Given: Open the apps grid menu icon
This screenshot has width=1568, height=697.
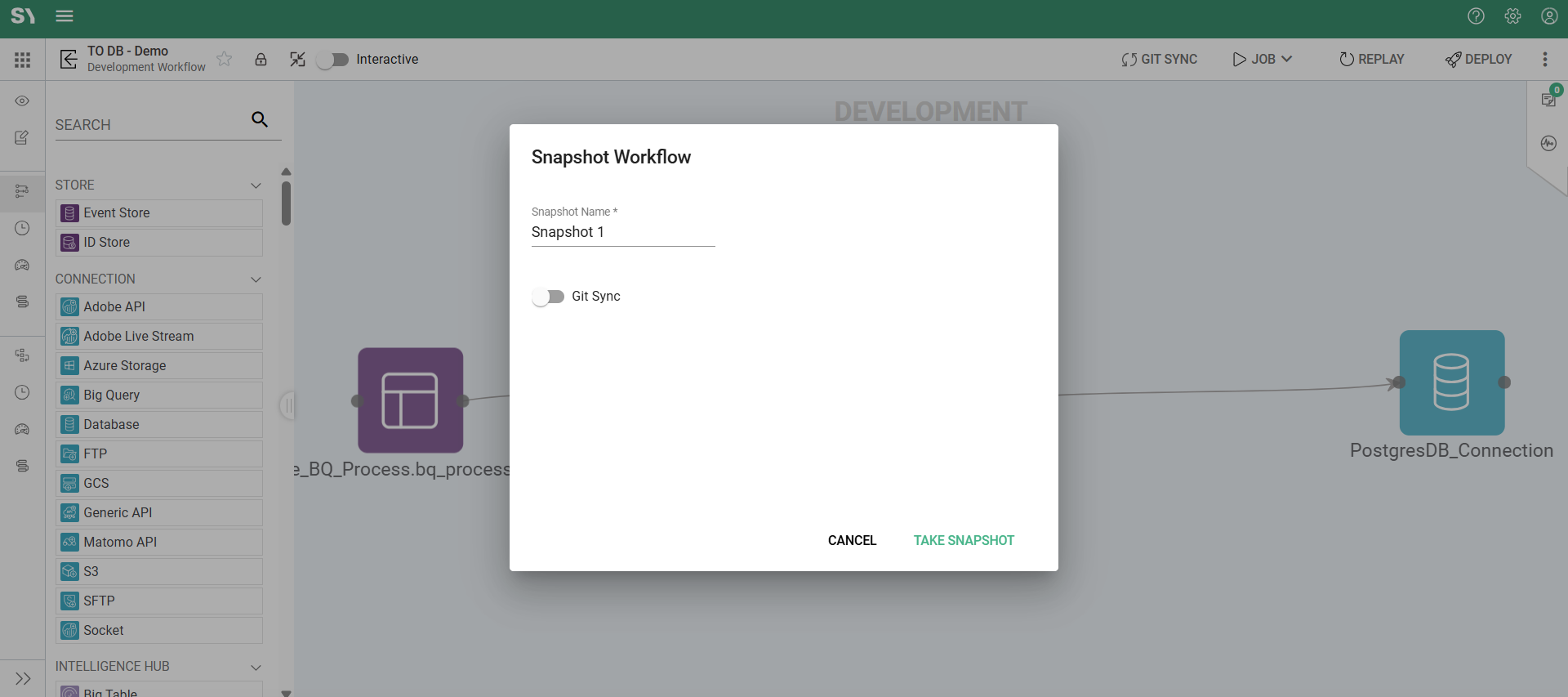Looking at the screenshot, I should (22, 60).
